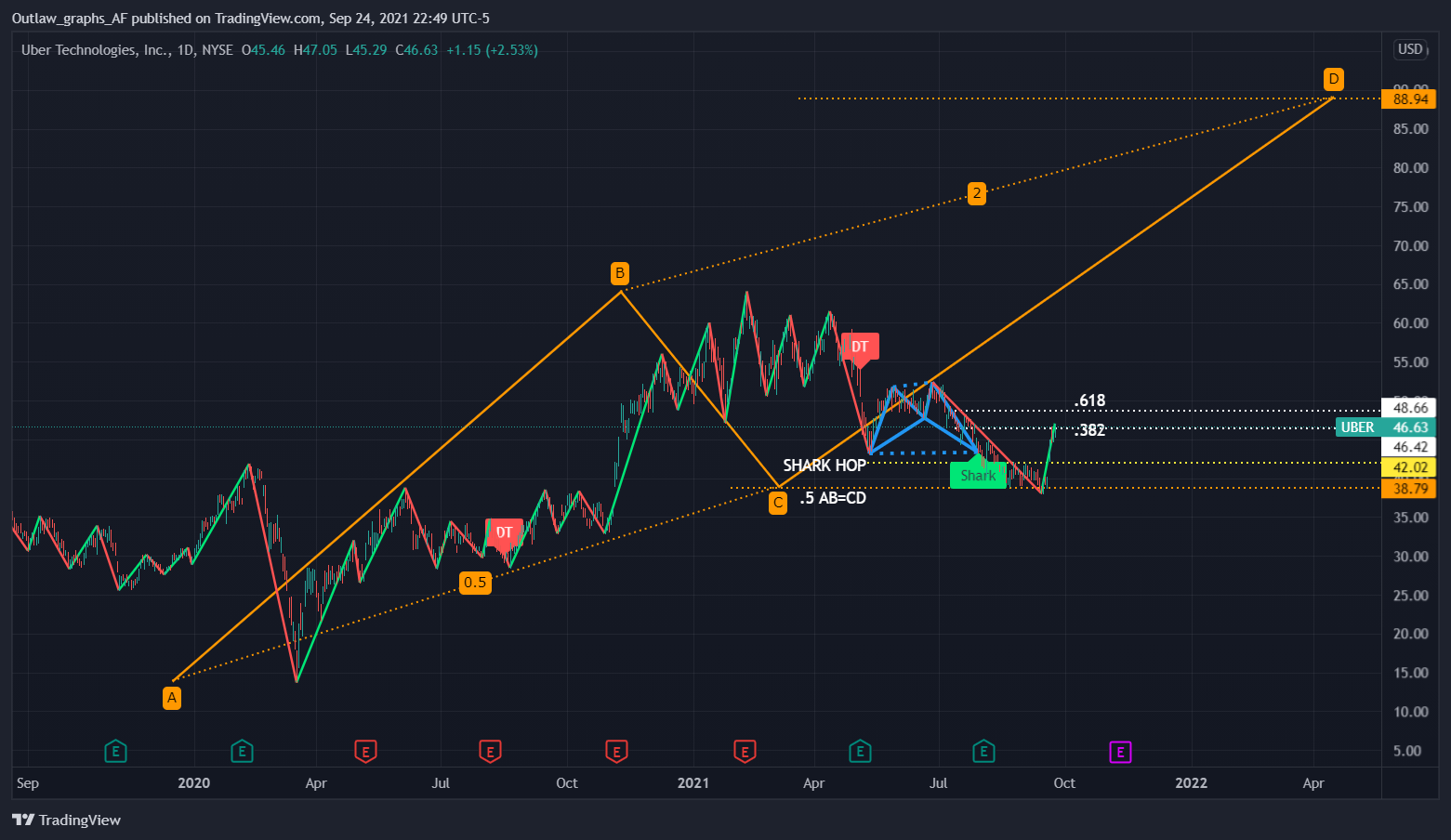Select the red earnings marker just after 2021

pos(744,751)
